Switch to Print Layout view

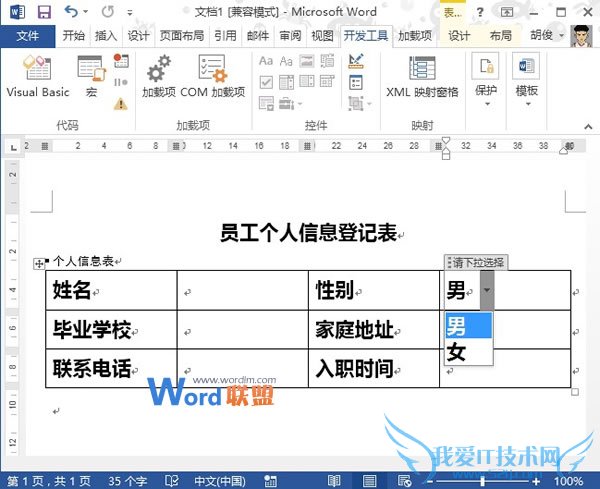(369, 481)
